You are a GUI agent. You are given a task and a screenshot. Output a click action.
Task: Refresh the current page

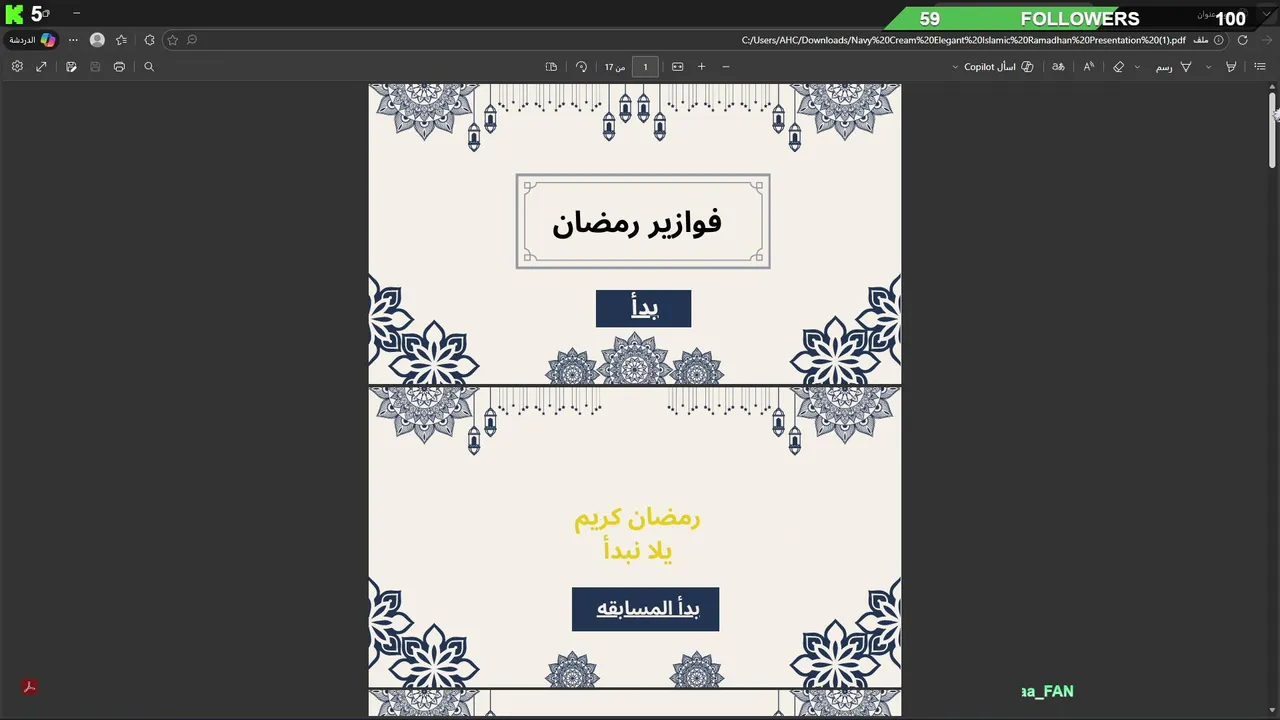click(x=1242, y=40)
